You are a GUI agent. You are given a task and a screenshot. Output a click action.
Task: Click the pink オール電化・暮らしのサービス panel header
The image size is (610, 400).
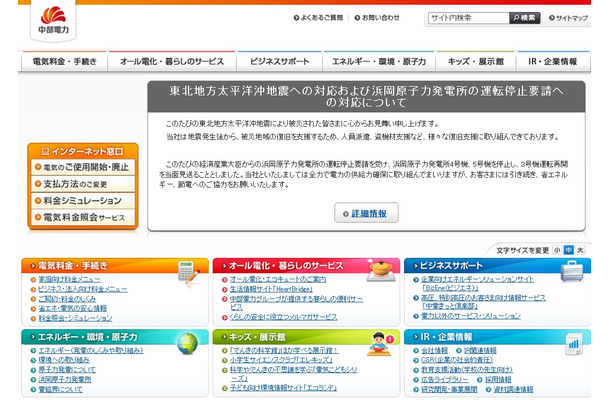(x=306, y=265)
